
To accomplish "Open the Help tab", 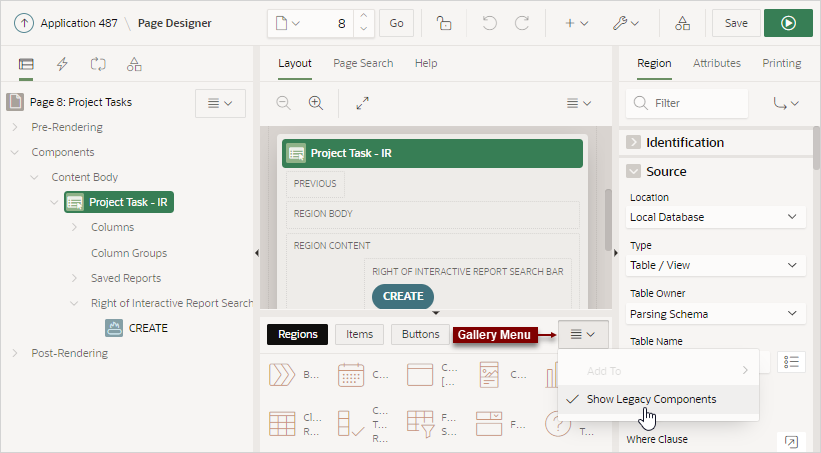I will 426,63.
